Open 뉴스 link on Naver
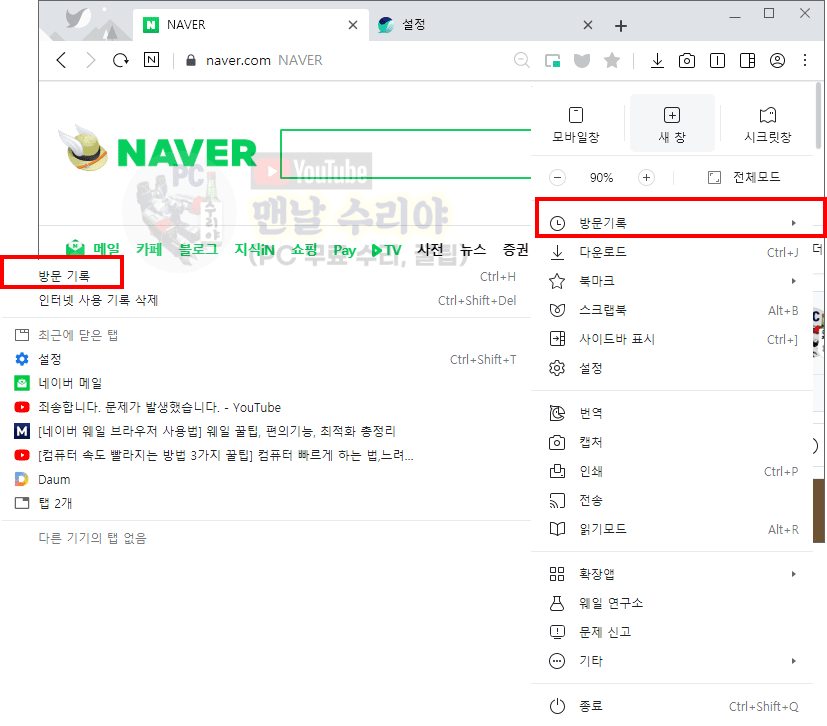The height and width of the screenshot is (726, 827). coord(473,249)
